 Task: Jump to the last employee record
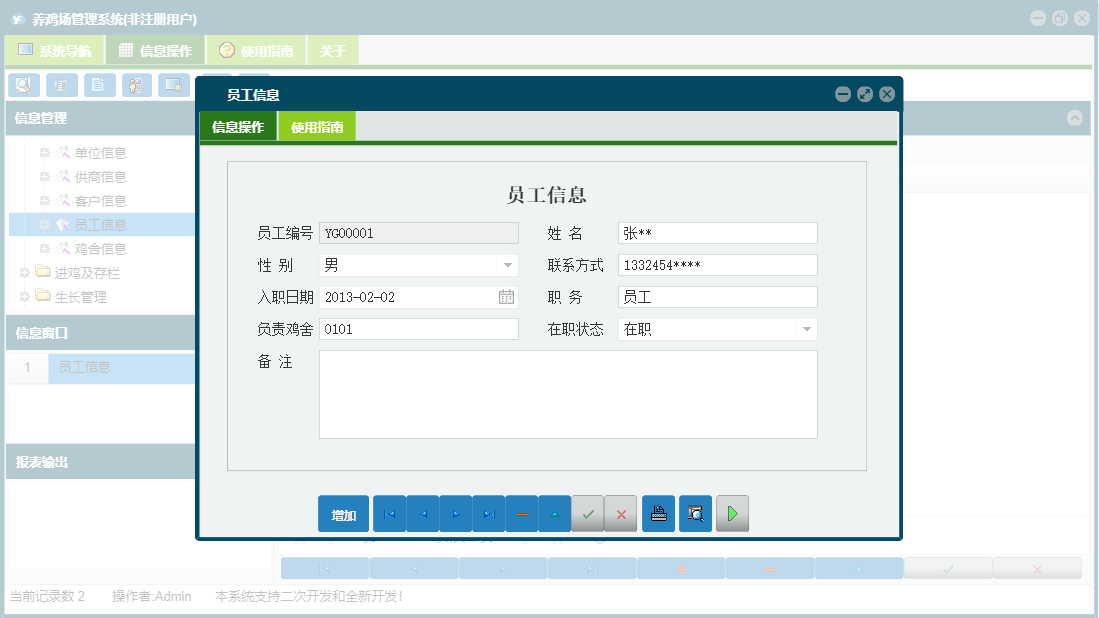[x=489, y=513]
